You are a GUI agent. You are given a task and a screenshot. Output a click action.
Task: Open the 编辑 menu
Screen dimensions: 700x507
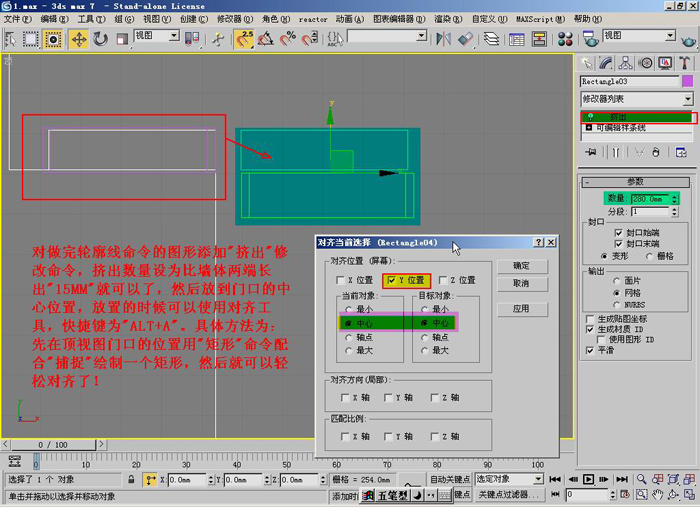pyautogui.click(x=54, y=19)
